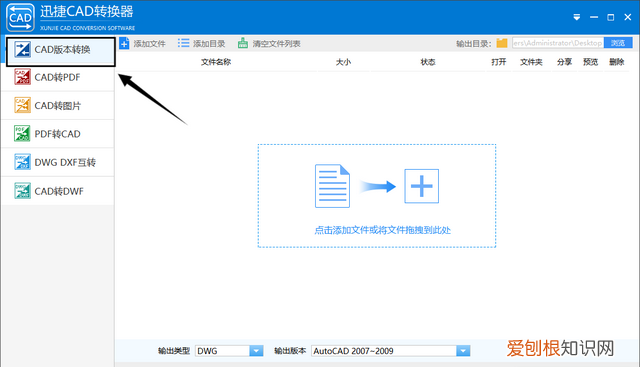Click 点击添加文件或将文件拖拽到此处 link

382,230
